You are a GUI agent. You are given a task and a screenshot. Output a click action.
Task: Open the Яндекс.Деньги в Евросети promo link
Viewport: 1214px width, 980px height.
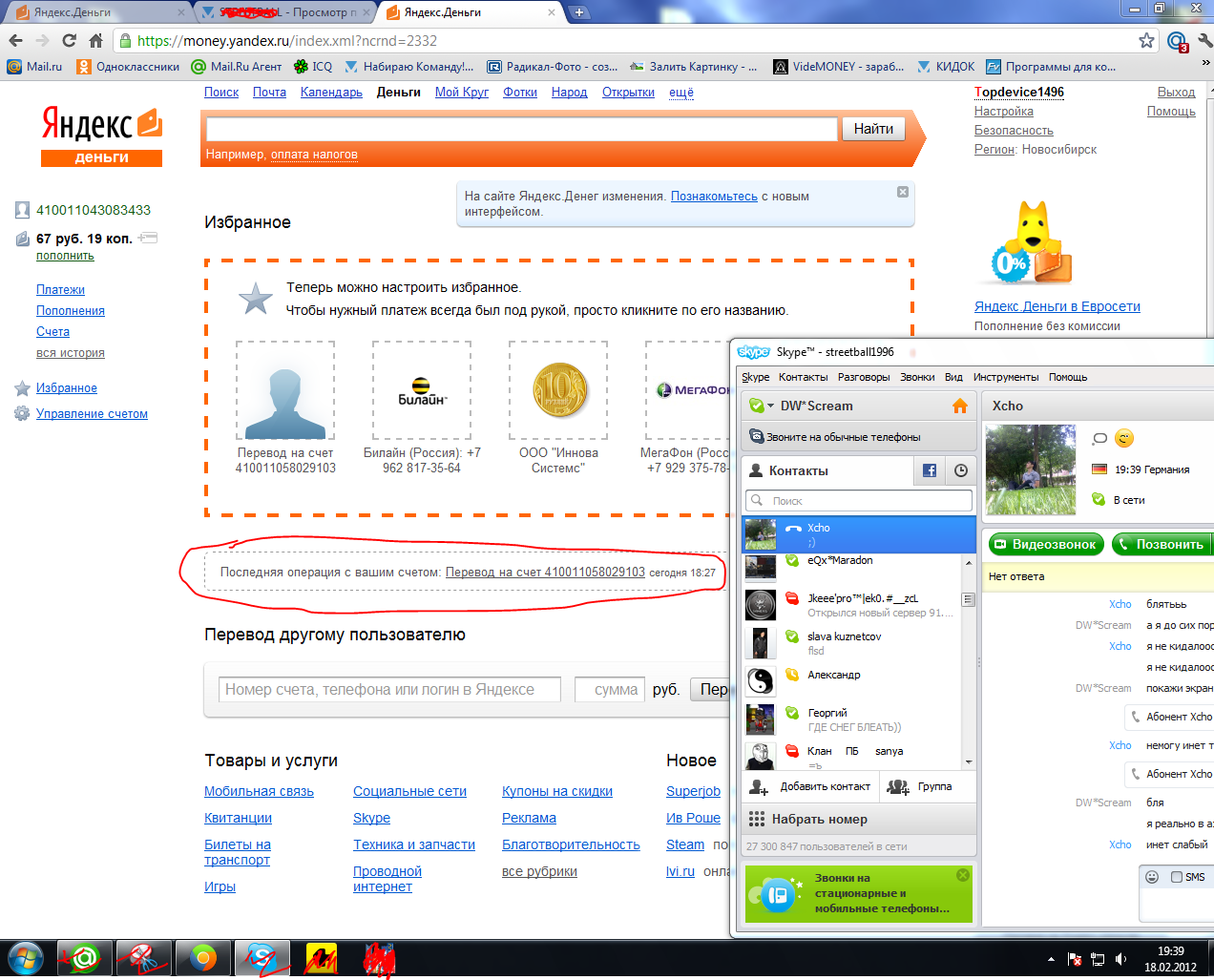point(1057,306)
